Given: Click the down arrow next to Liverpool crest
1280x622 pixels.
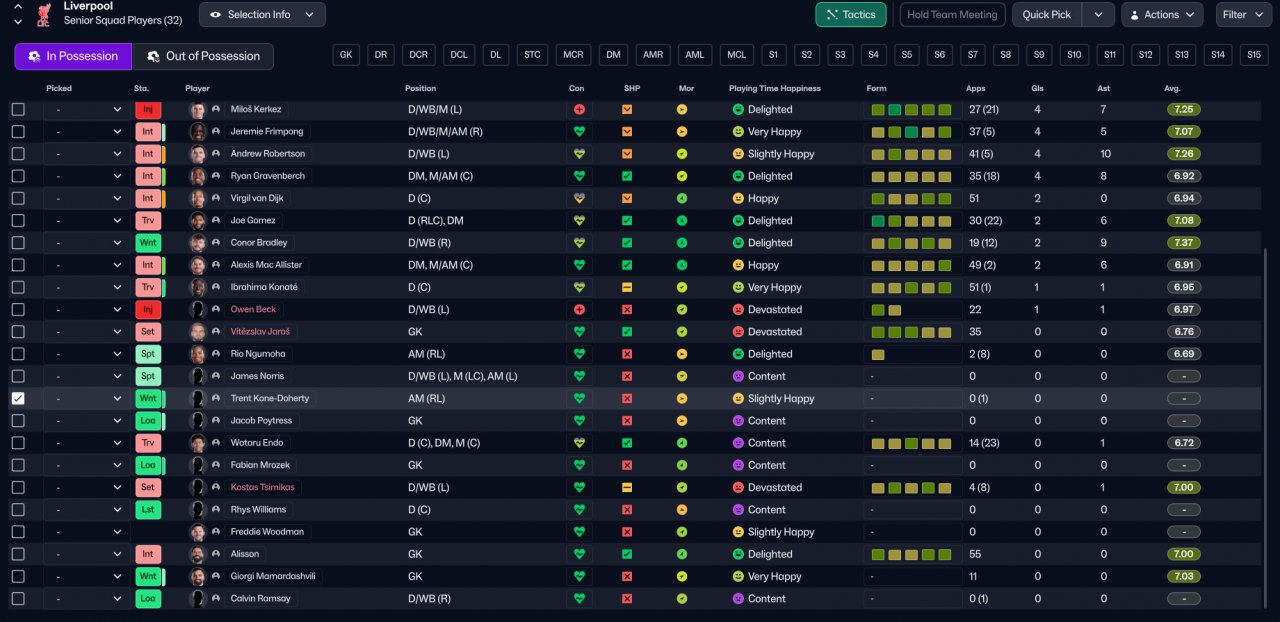Looking at the screenshot, I should coord(18,20).
